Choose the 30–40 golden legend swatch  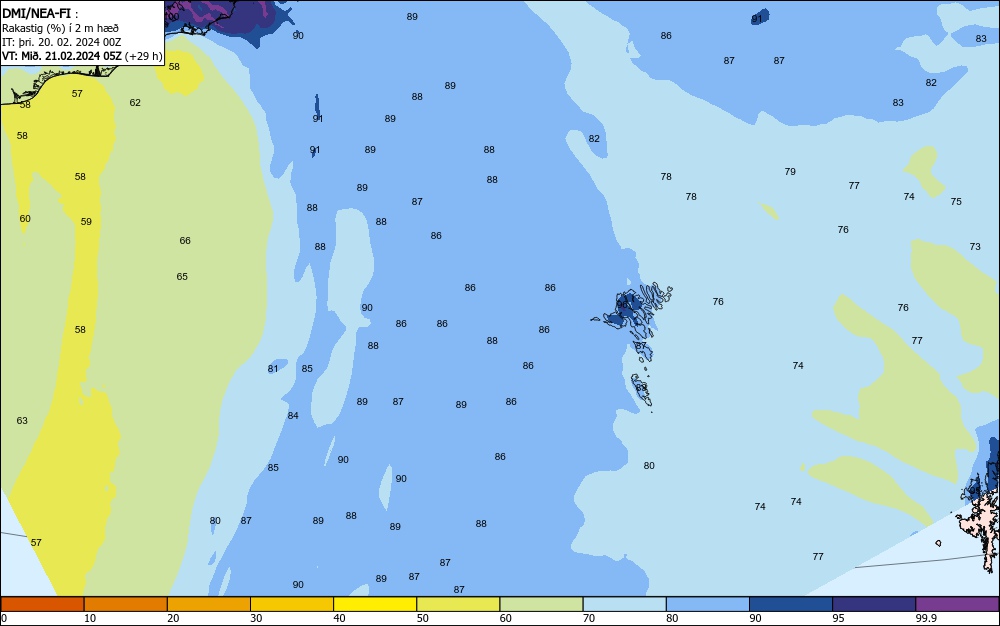[292, 604]
